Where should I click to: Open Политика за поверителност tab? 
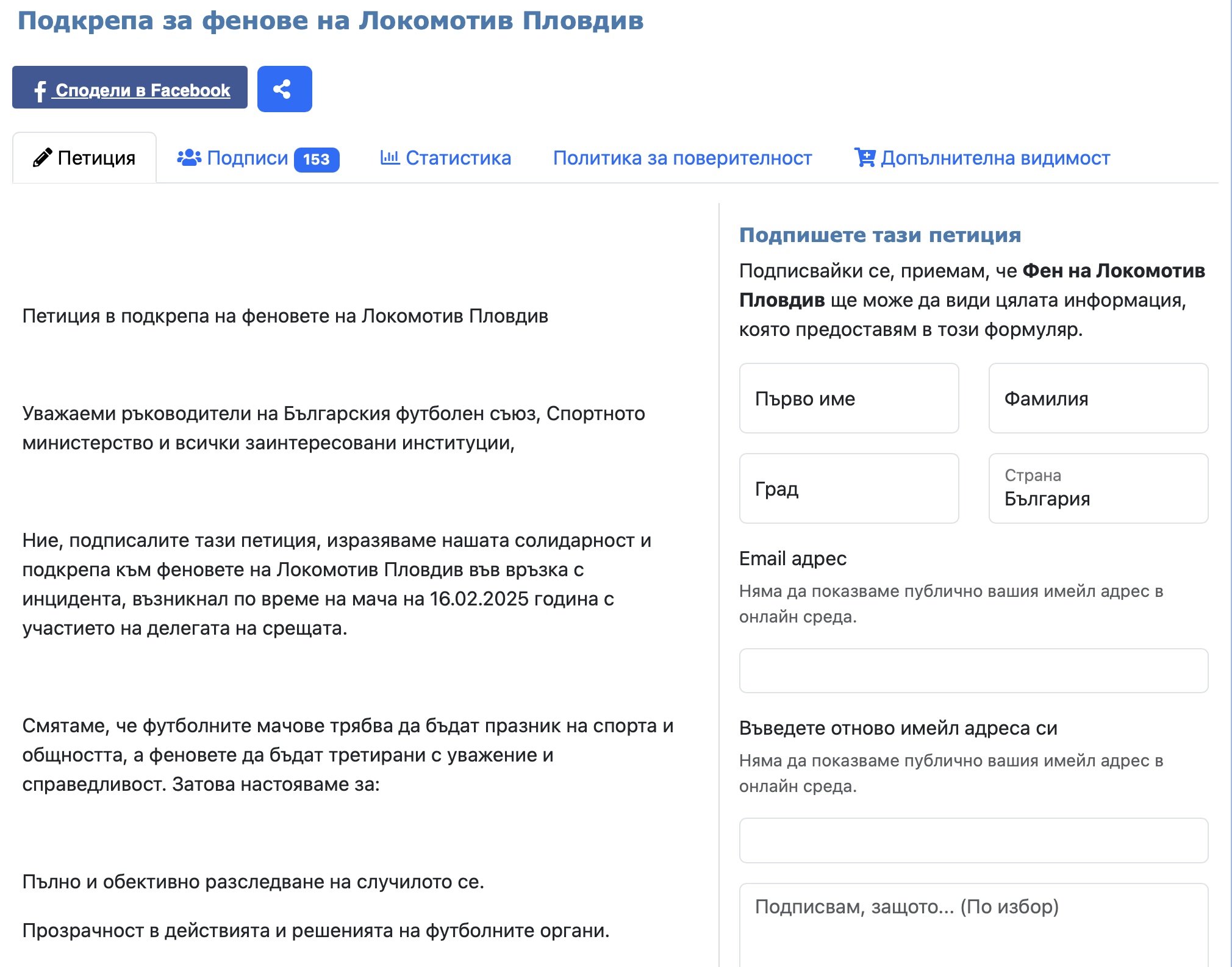682,158
